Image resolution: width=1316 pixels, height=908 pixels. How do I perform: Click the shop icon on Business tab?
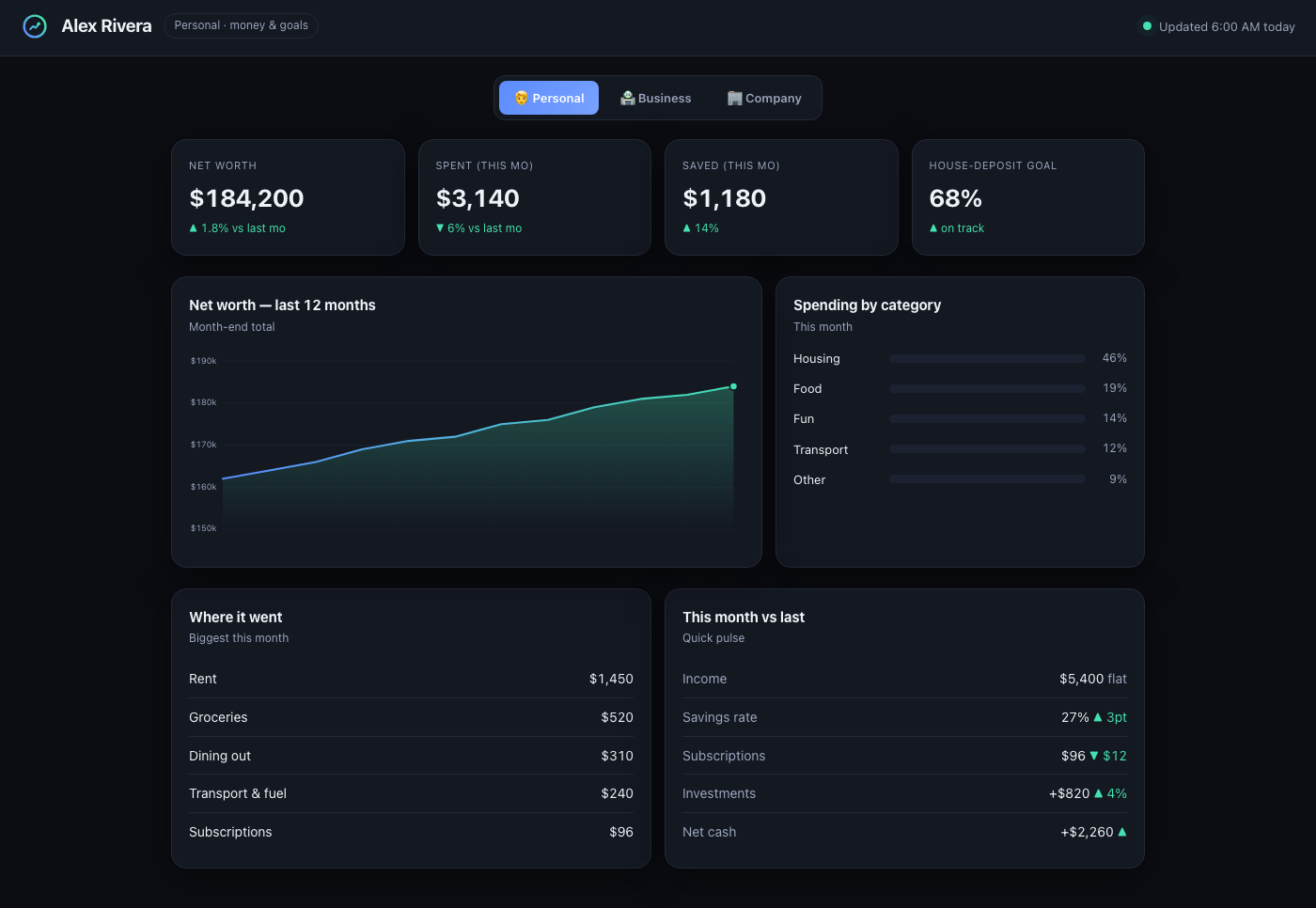628,98
